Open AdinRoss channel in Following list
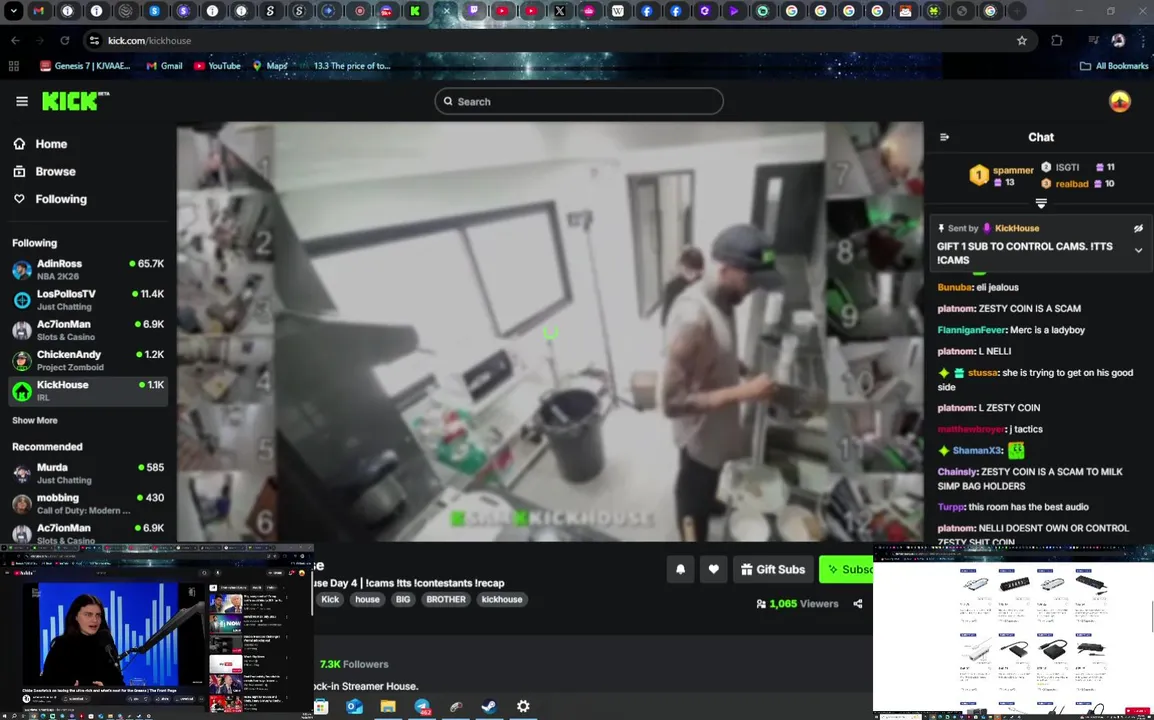The width and height of the screenshot is (1154, 720). (88, 269)
